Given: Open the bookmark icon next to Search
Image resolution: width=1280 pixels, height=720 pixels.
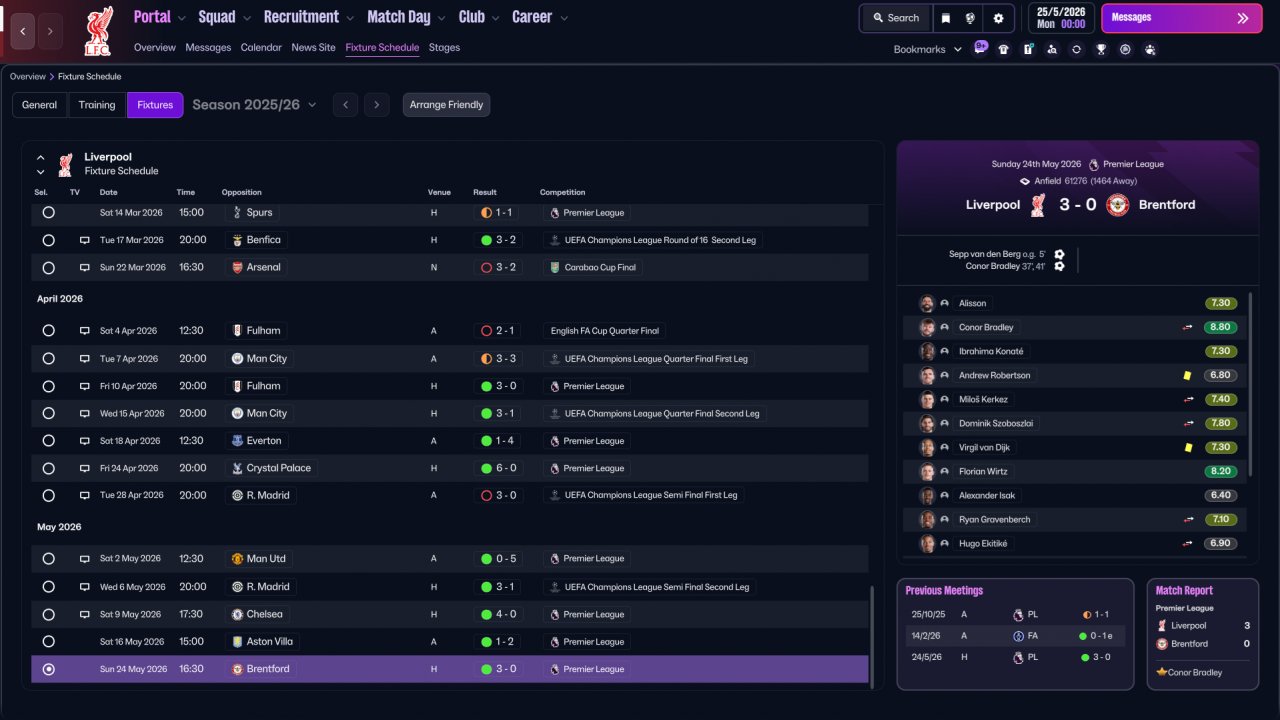Looking at the screenshot, I should (x=946, y=18).
